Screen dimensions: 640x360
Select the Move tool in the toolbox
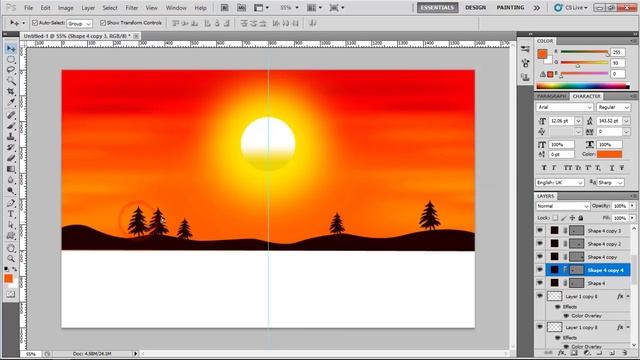[11, 49]
